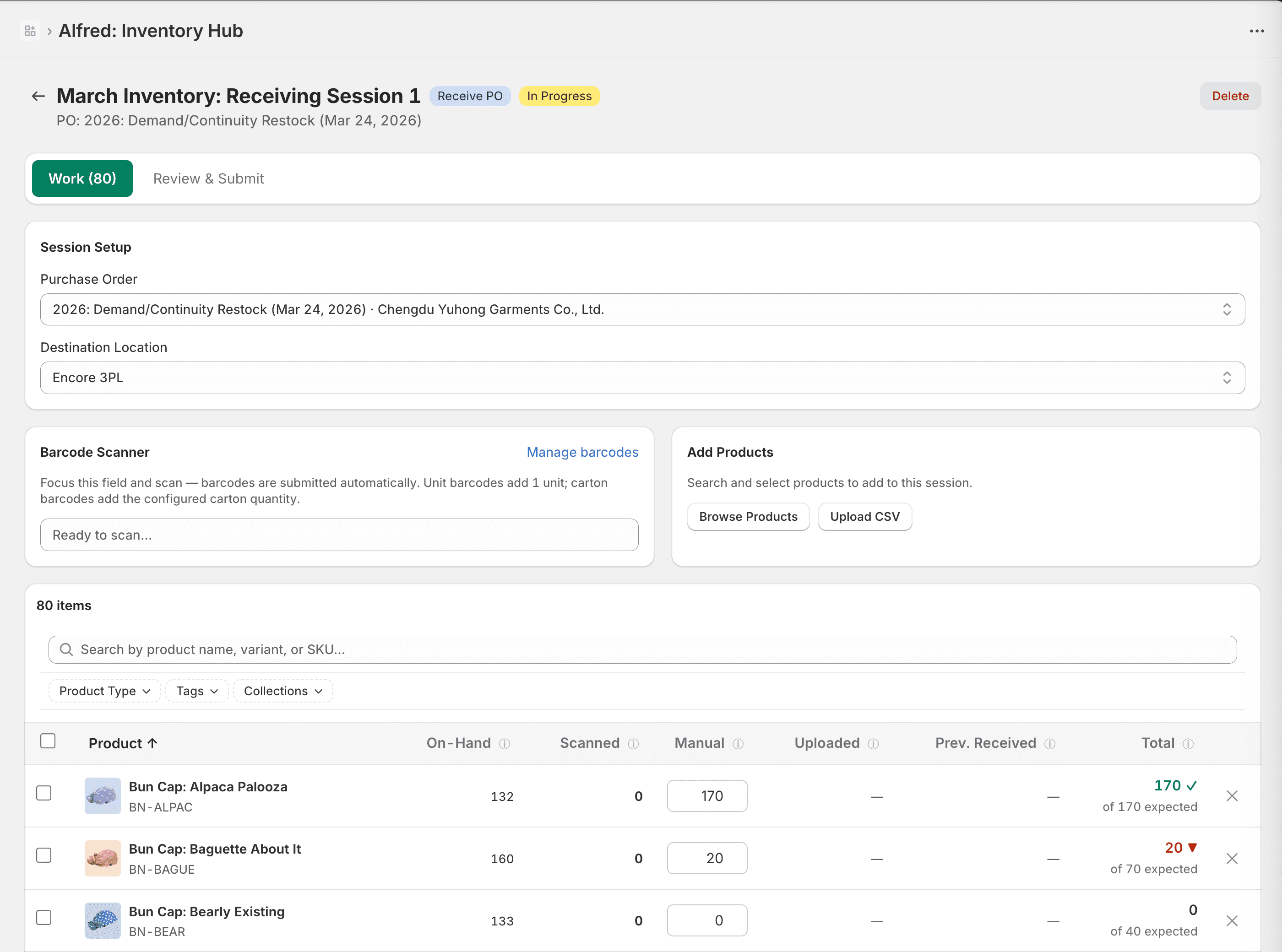Open the Manage barcodes link

(582, 452)
